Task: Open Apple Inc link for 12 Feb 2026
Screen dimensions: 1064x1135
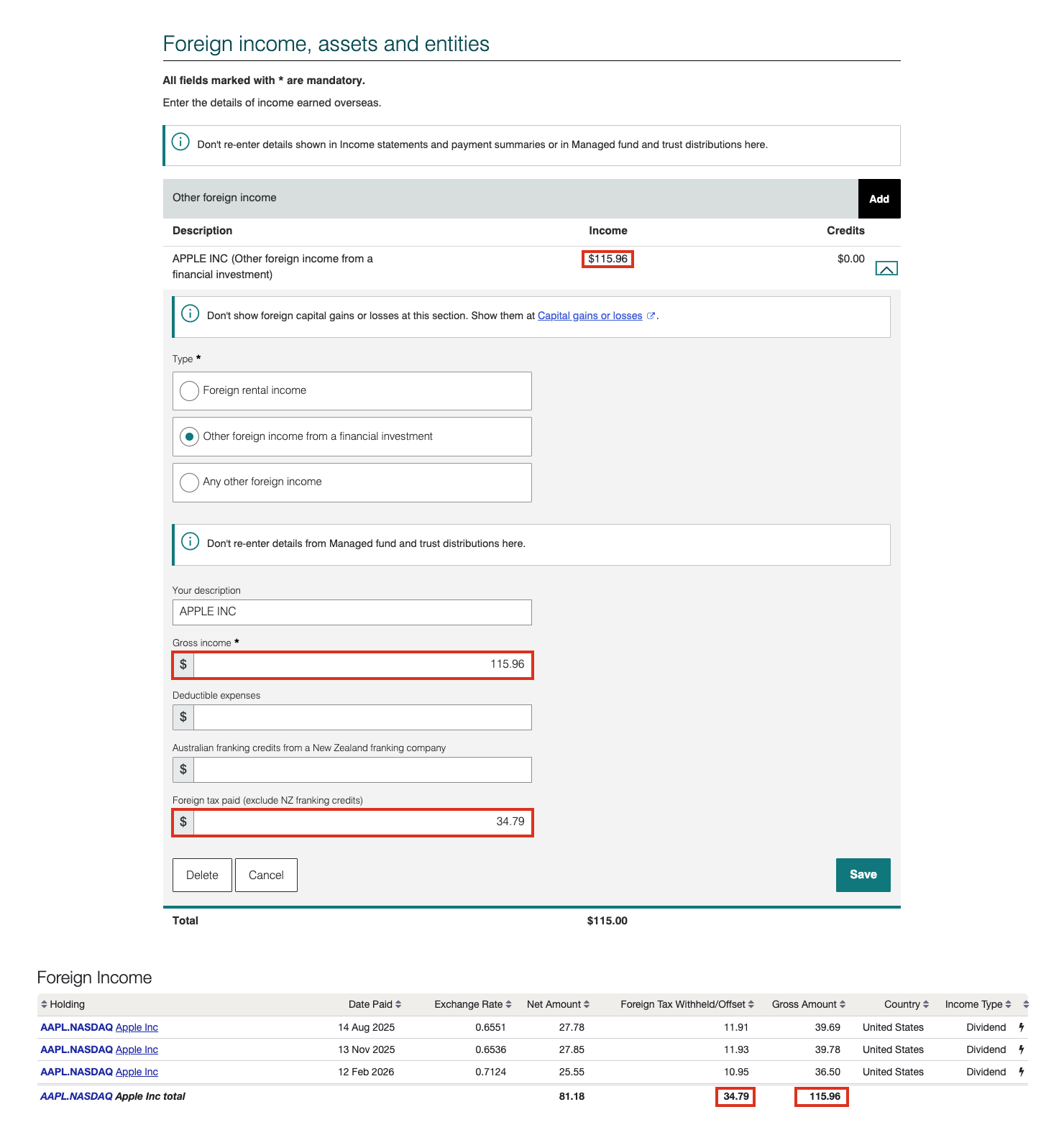Action: coord(137,1072)
